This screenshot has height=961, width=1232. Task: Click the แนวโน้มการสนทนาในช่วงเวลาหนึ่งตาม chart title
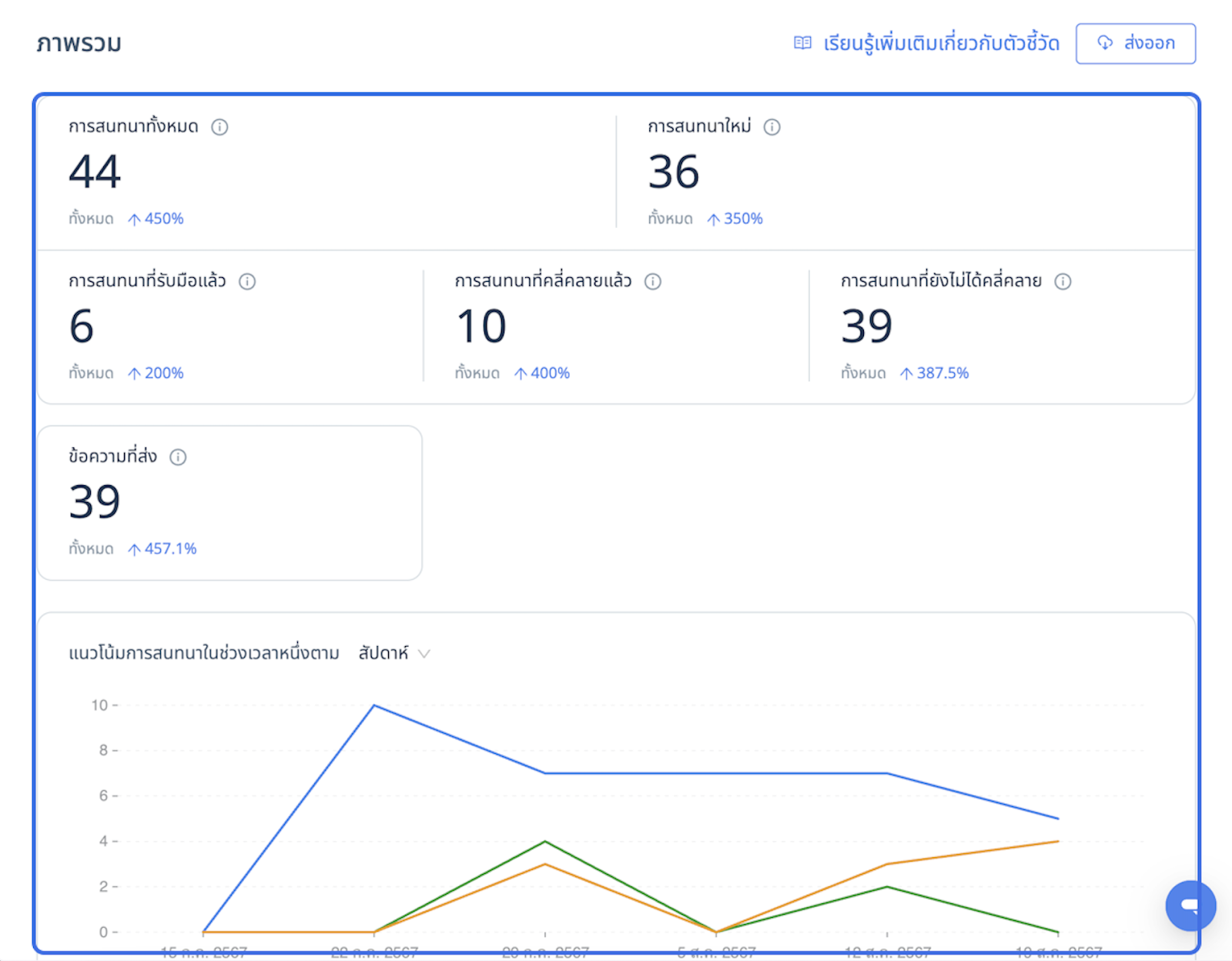(204, 654)
